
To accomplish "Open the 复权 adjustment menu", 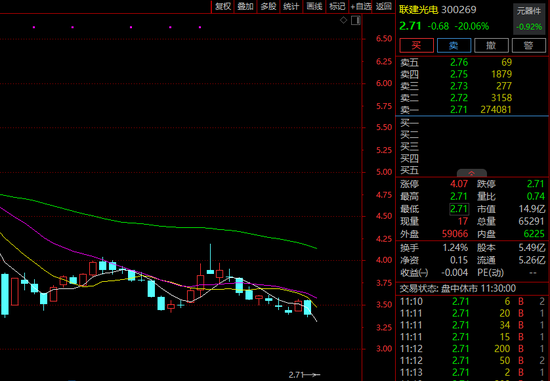I will (223, 6).
